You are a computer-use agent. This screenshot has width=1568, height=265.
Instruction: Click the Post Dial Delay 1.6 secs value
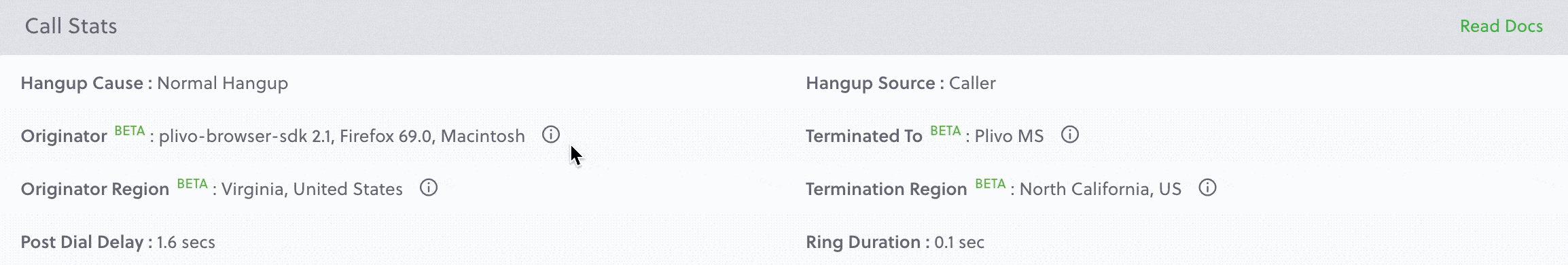click(x=185, y=242)
